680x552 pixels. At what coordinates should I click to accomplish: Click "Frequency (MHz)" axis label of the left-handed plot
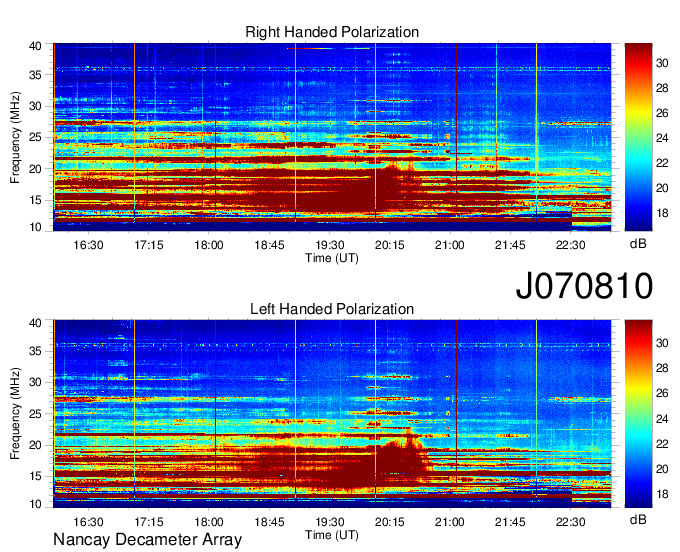point(16,414)
